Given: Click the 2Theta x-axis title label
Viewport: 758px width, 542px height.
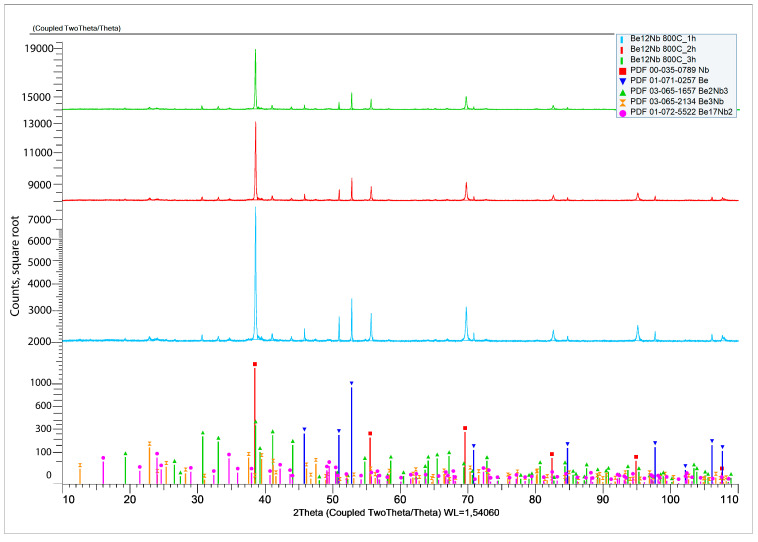Looking at the screenshot, I should [x=396, y=513].
